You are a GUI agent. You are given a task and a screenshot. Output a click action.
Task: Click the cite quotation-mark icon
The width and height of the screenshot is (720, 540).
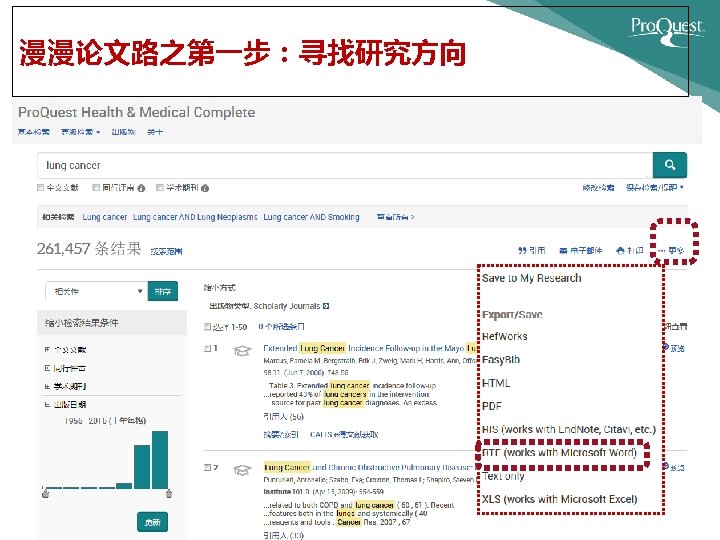(x=522, y=251)
